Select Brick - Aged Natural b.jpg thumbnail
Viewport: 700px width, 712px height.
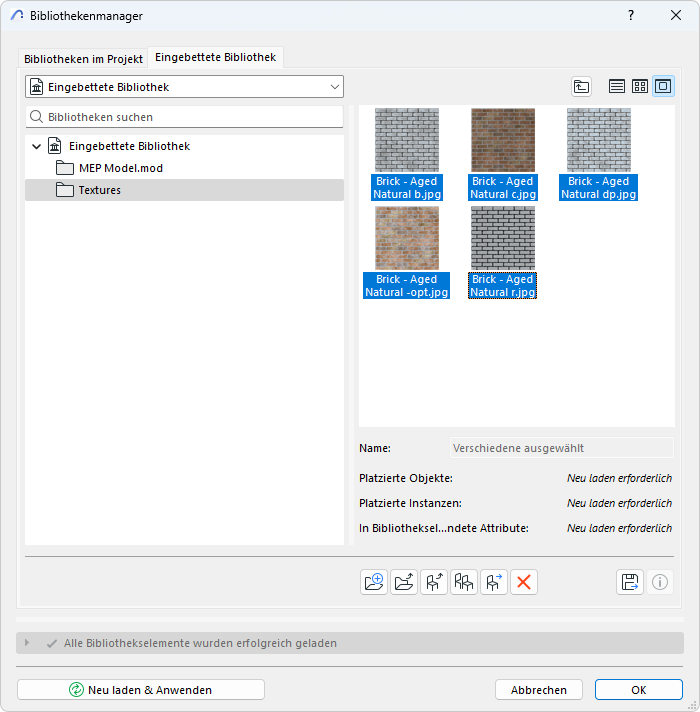[x=407, y=140]
